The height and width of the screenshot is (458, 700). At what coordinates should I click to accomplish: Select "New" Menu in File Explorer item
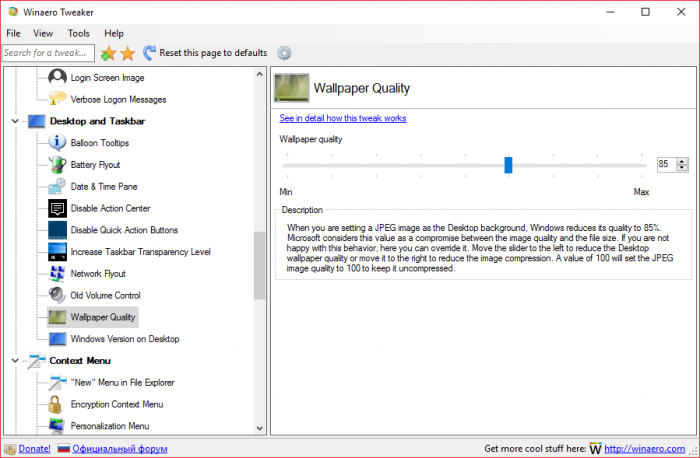pos(122,383)
